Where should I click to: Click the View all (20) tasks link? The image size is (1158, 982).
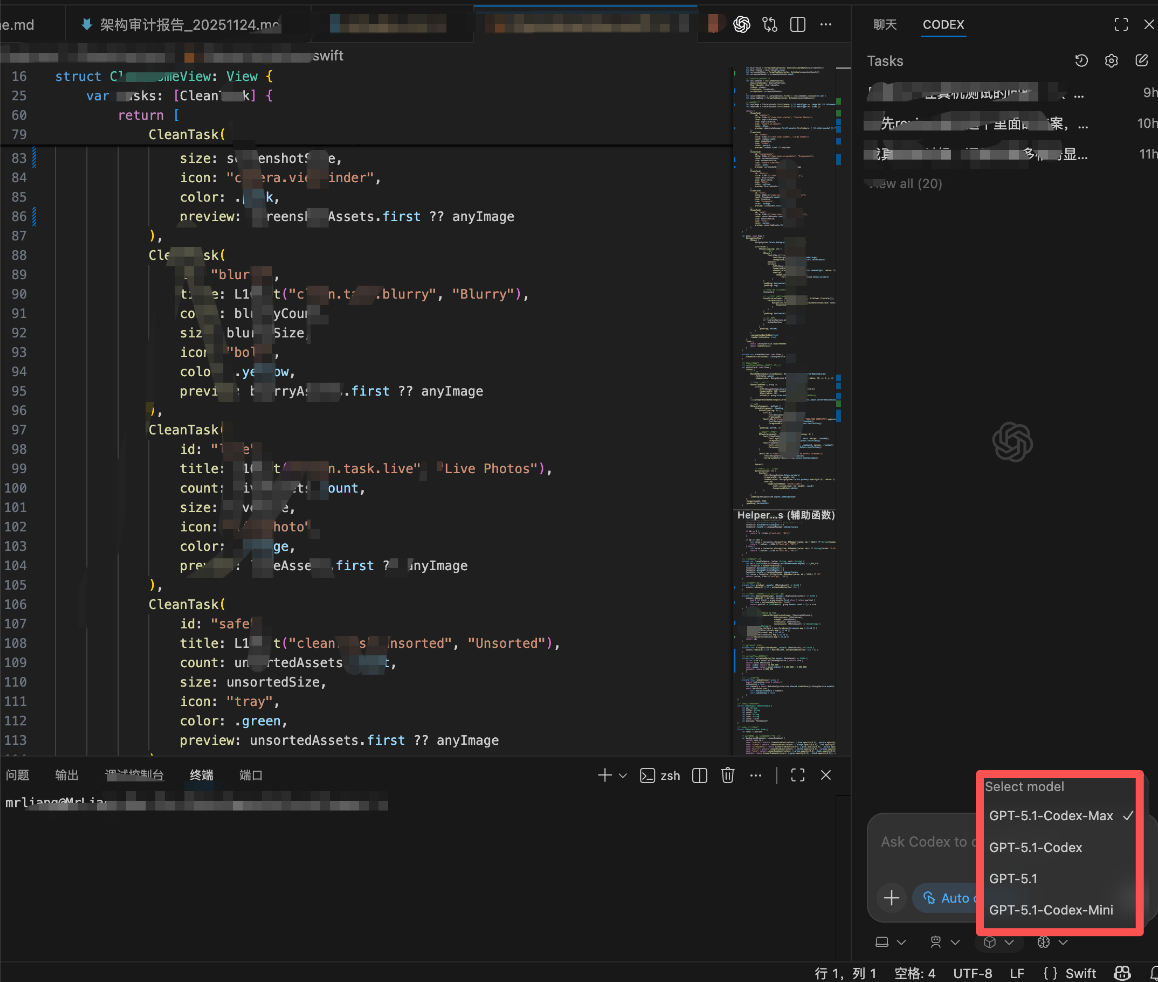point(905,184)
